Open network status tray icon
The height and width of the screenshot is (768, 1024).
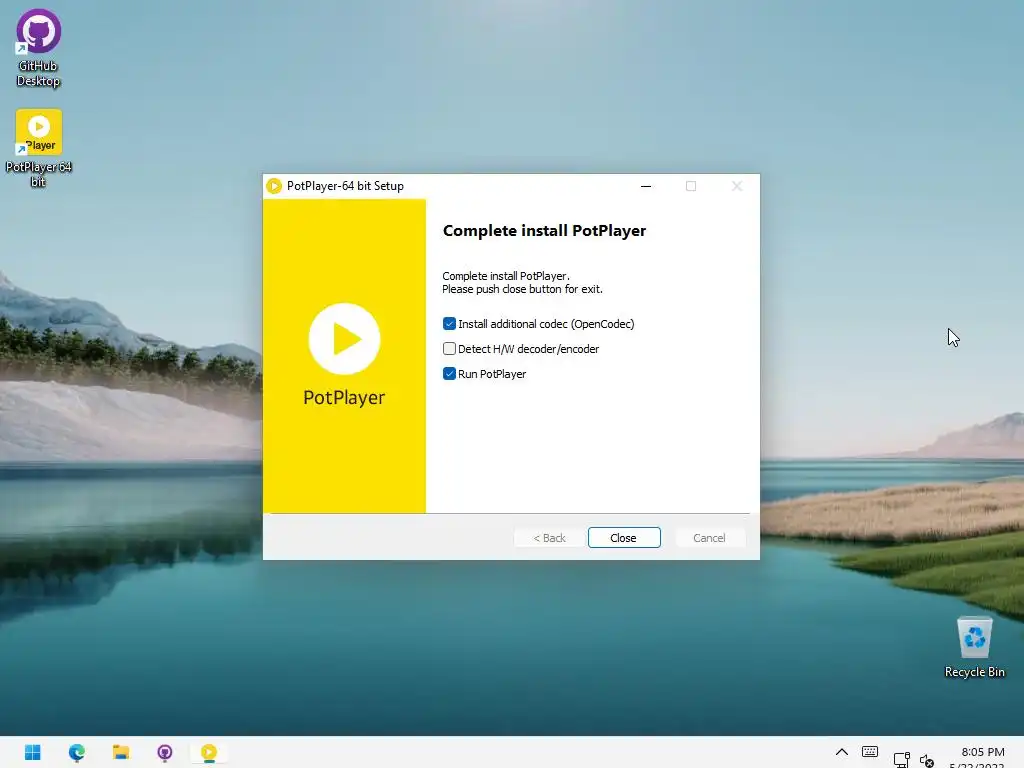902,759
